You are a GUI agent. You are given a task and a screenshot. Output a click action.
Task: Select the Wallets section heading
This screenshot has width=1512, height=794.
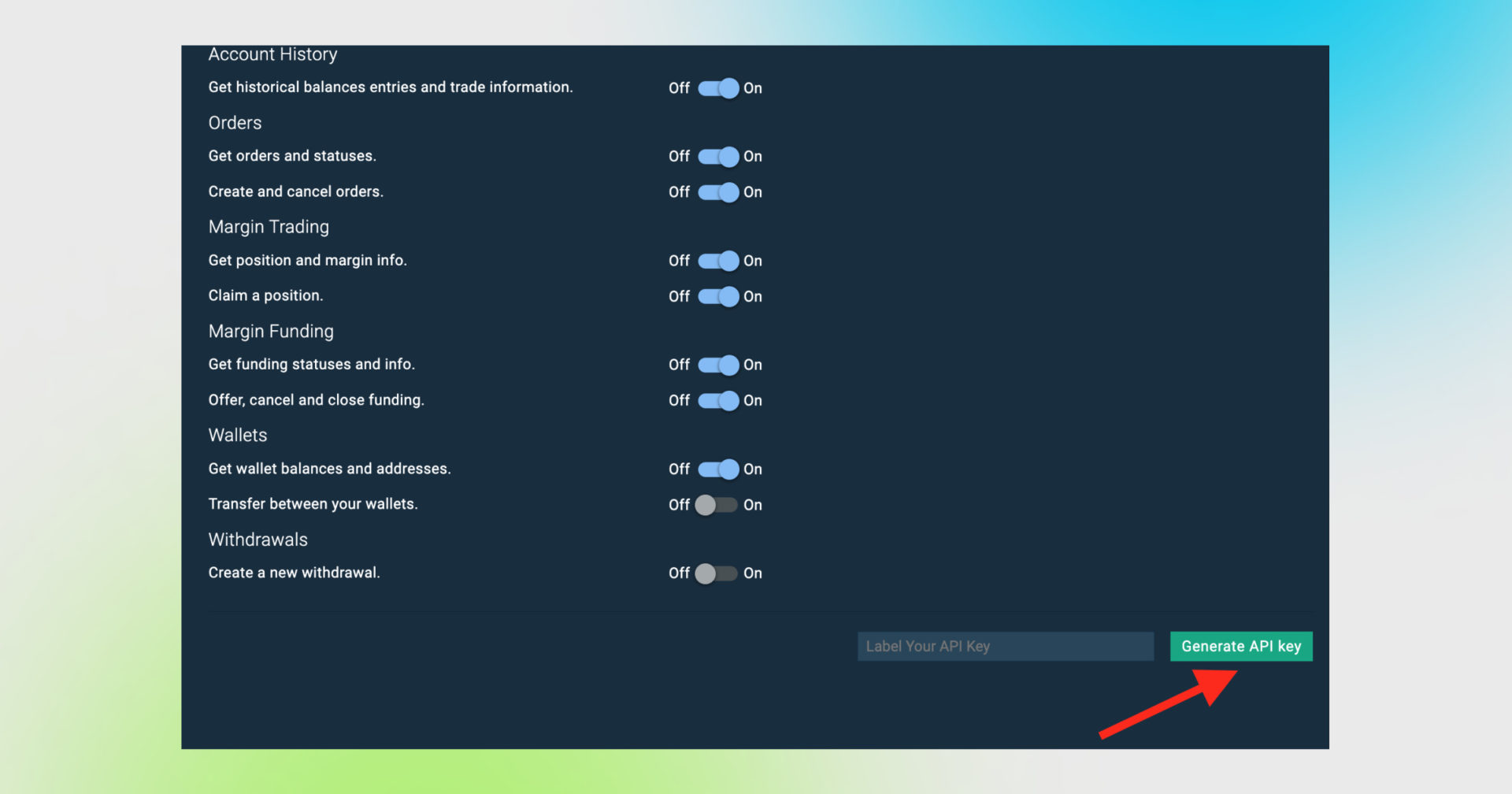coord(237,435)
